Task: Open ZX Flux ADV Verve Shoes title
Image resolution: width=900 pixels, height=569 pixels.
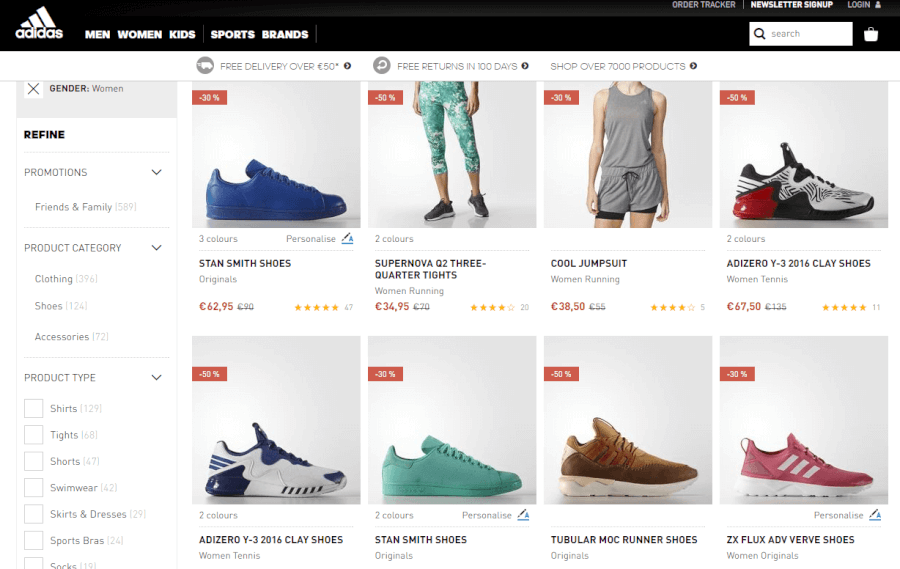Action: 790,540
